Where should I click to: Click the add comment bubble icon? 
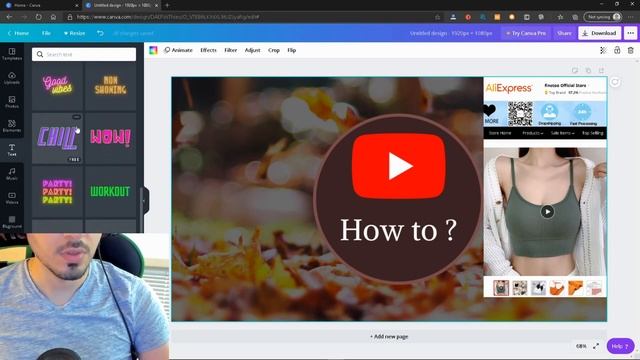tap(615, 82)
